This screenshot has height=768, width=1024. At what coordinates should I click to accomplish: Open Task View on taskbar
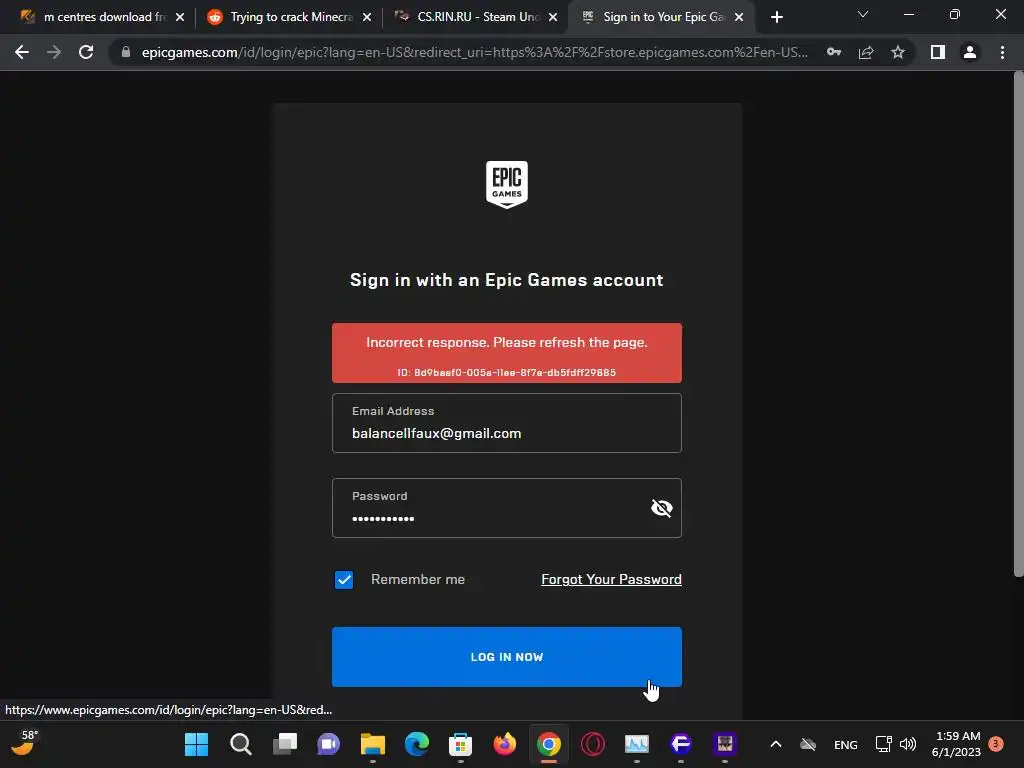(285, 744)
